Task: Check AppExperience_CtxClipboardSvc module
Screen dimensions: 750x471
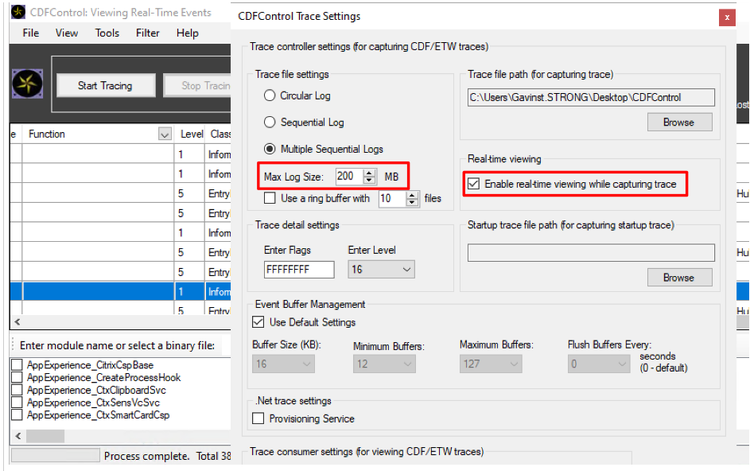Action: point(17,390)
